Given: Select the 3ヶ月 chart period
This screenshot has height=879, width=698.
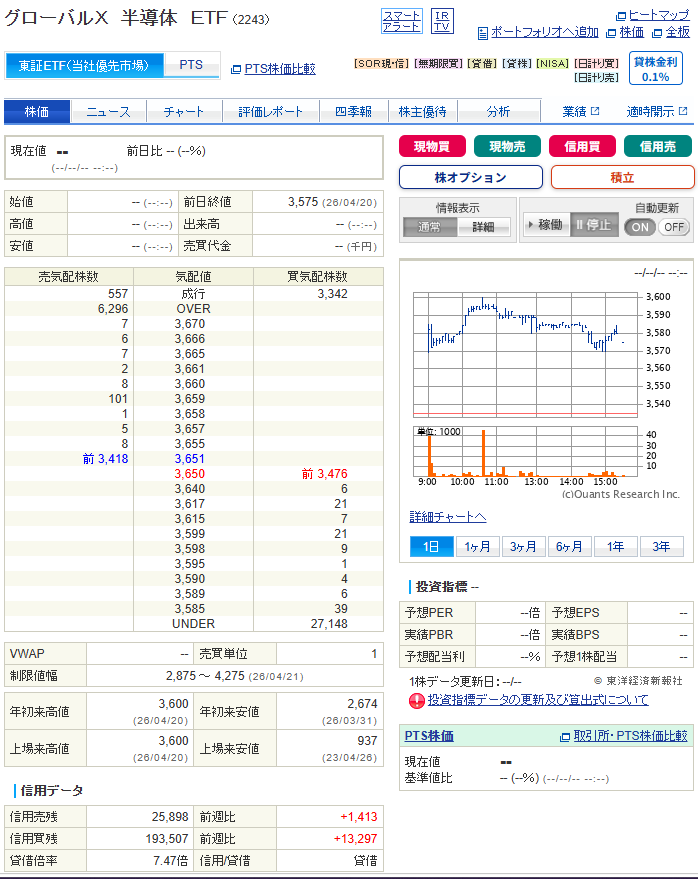Looking at the screenshot, I should tap(523, 546).
